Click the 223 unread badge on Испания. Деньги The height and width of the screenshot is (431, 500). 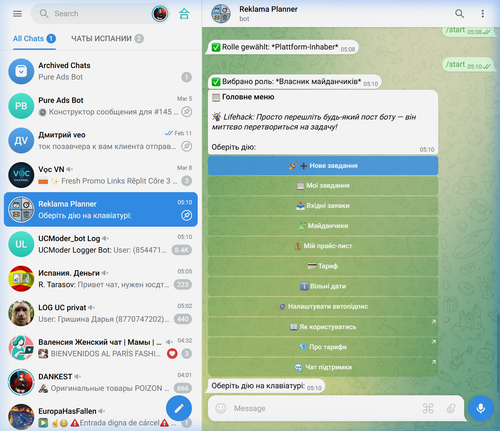click(x=183, y=284)
